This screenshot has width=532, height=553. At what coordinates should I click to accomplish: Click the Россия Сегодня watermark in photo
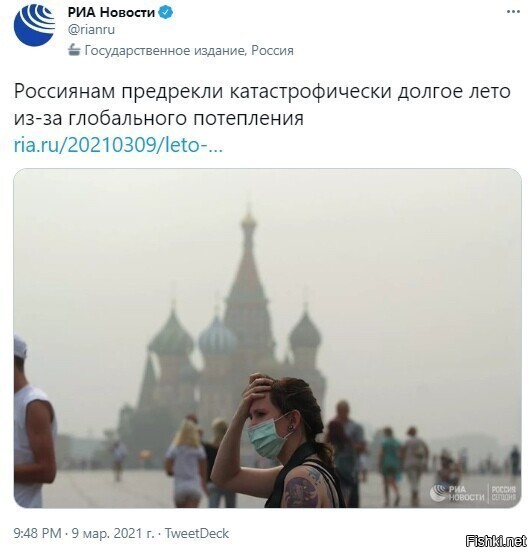pyautogui.click(x=503, y=493)
